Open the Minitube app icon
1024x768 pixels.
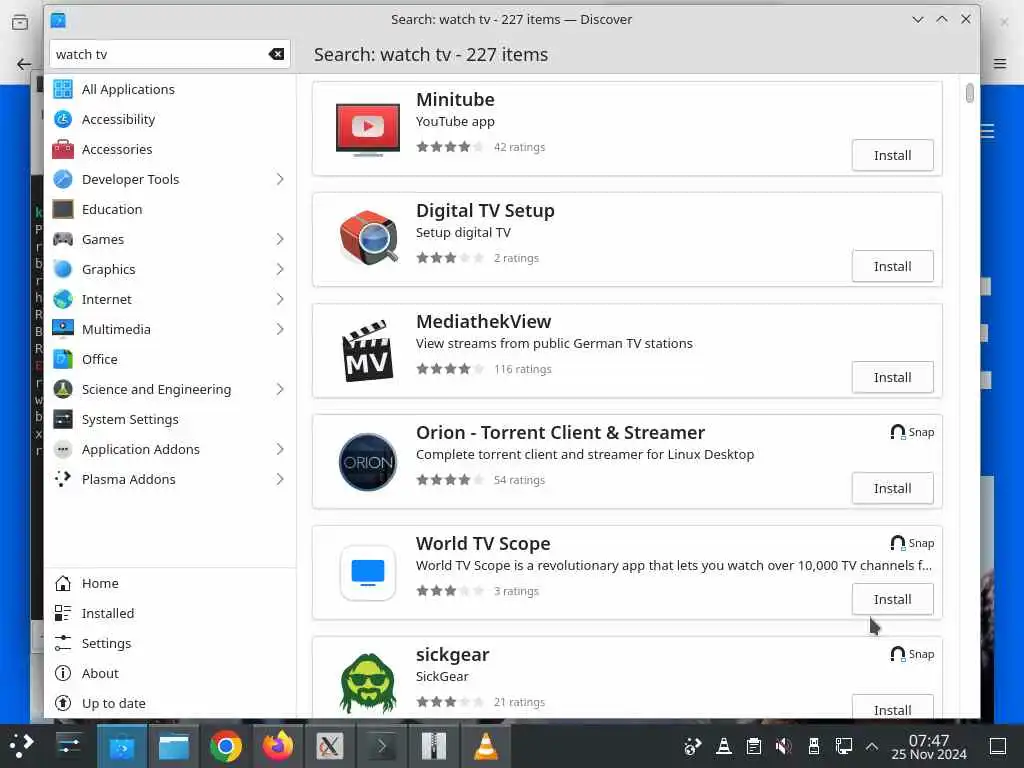pos(368,129)
